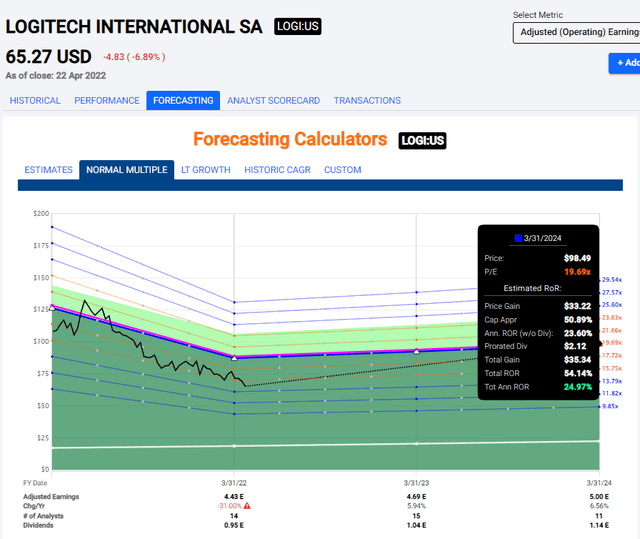Viewport: 640px width, 539px height.
Task: Select the FORECASTING tab
Action: [x=183, y=100]
